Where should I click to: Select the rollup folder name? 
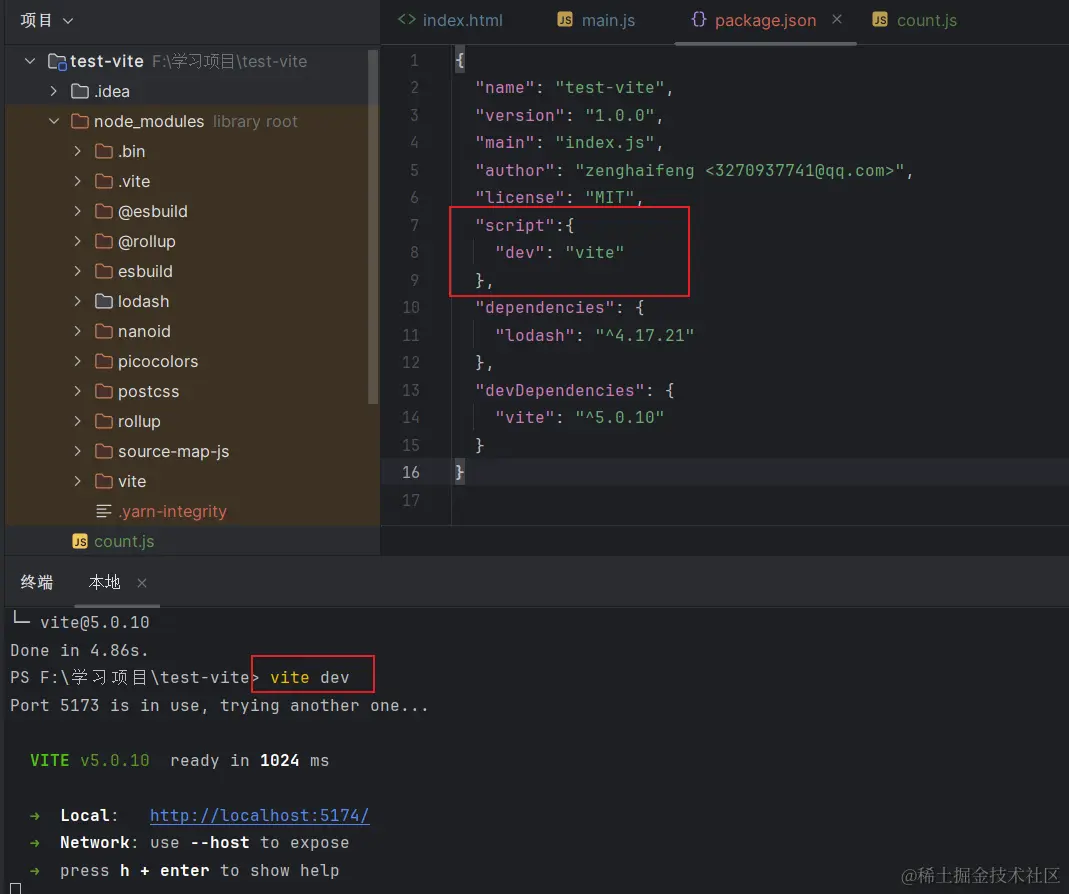point(139,421)
